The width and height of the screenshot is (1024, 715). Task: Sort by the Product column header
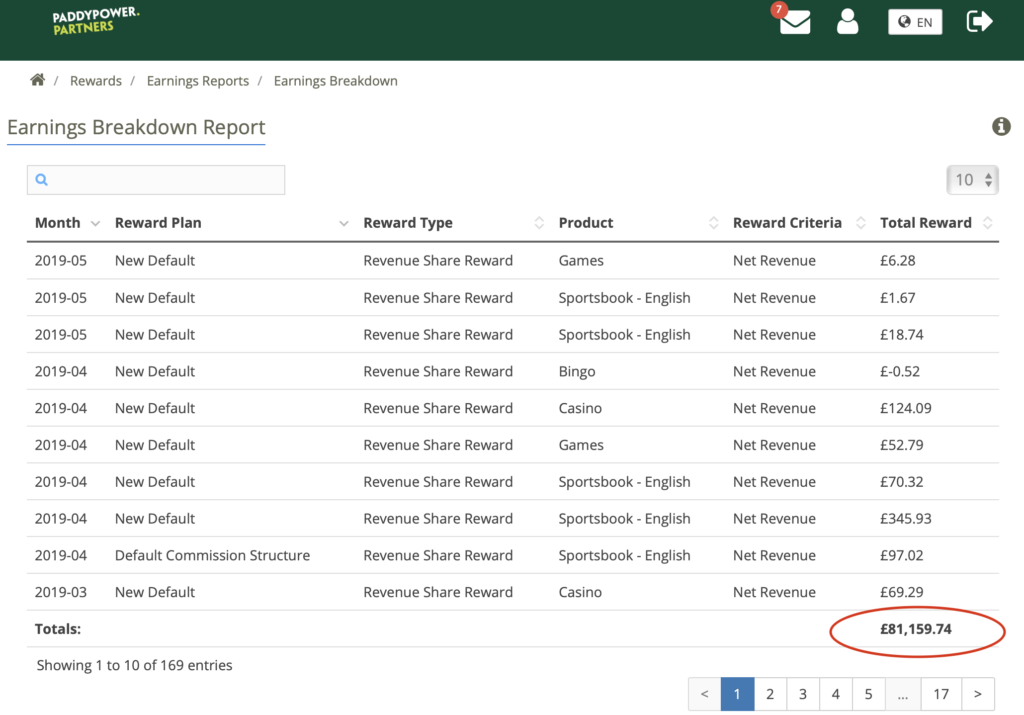click(586, 223)
